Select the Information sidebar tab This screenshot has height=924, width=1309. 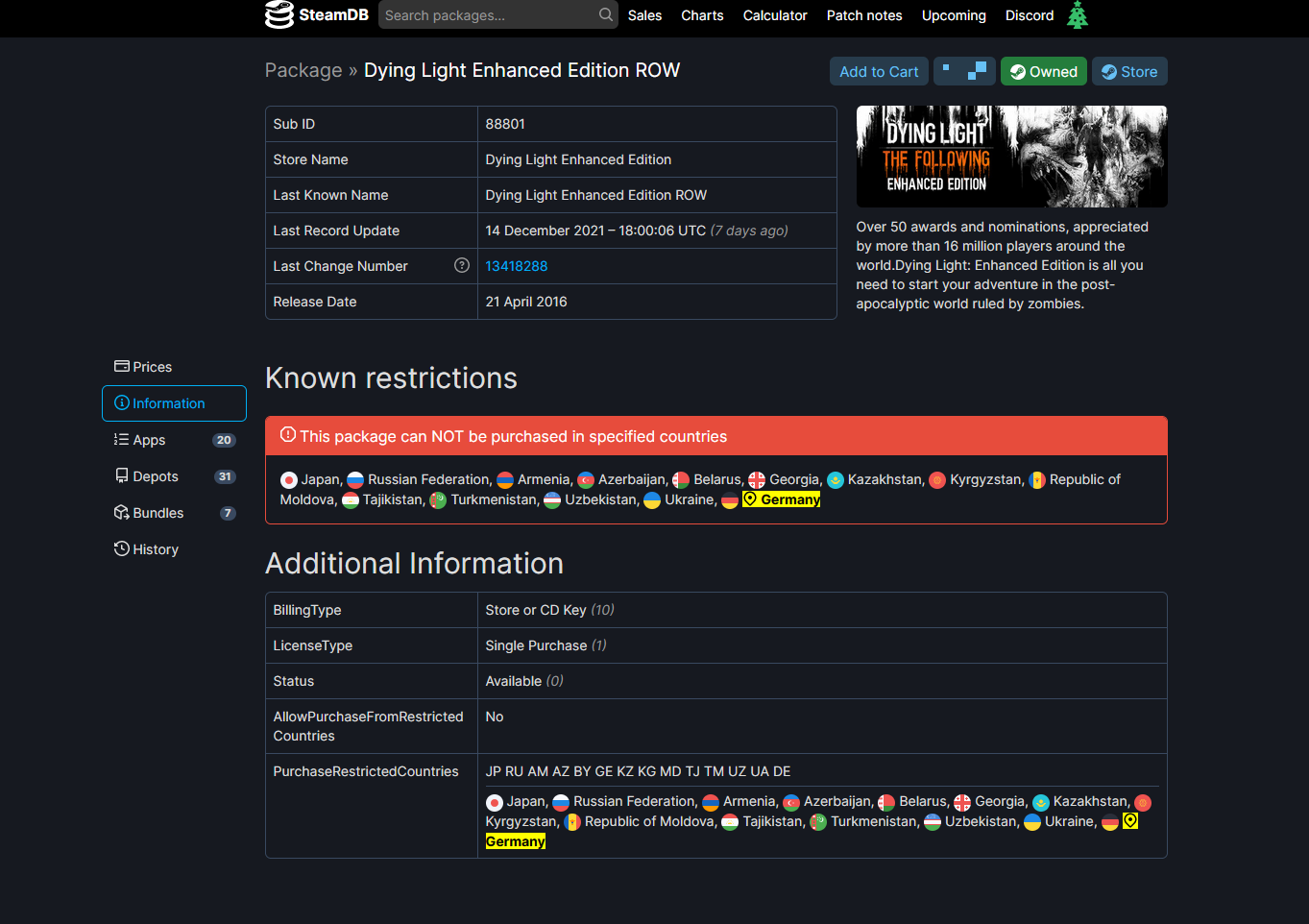click(x=174, y=403)
